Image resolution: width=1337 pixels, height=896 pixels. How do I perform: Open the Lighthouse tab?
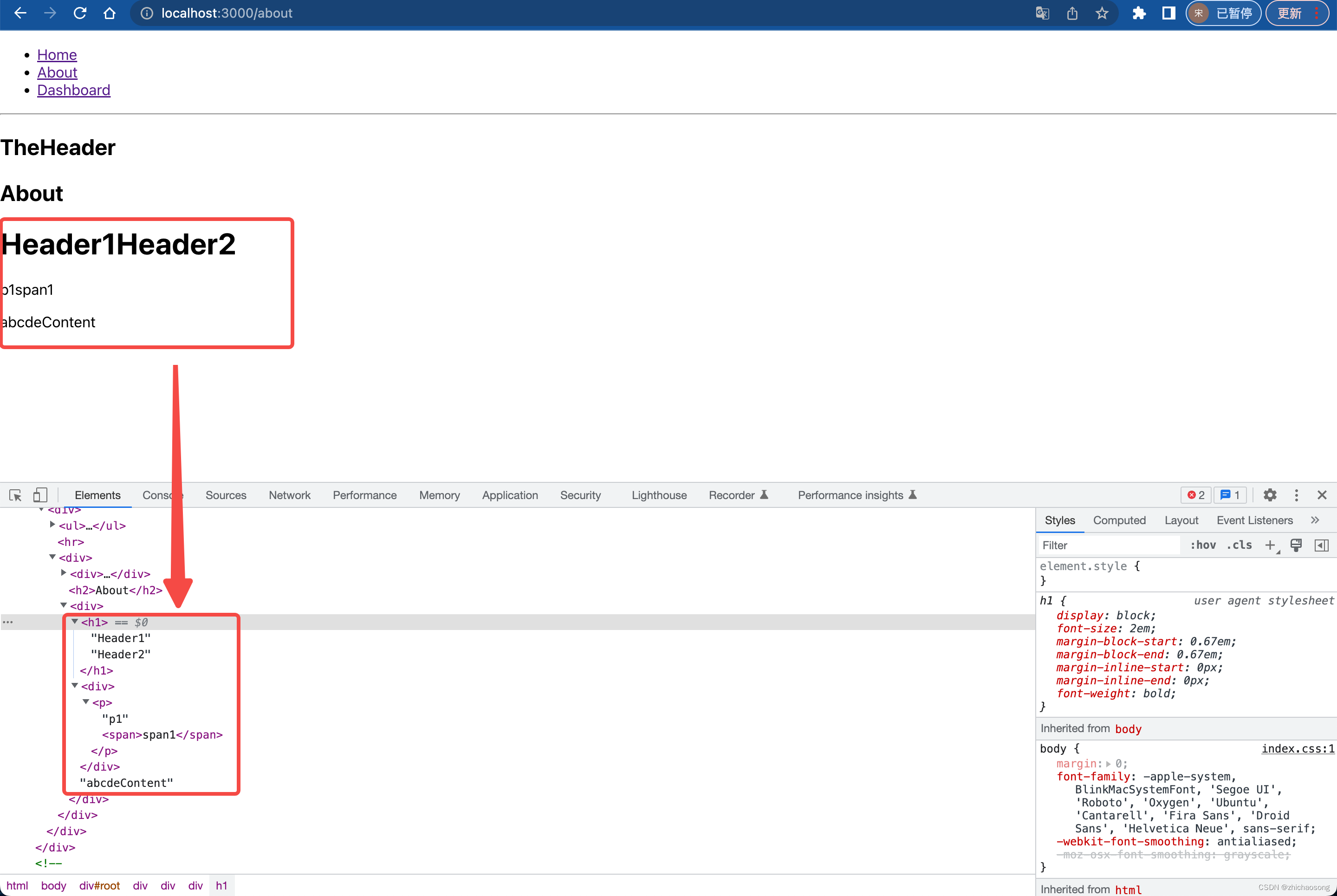coord(659,495)
